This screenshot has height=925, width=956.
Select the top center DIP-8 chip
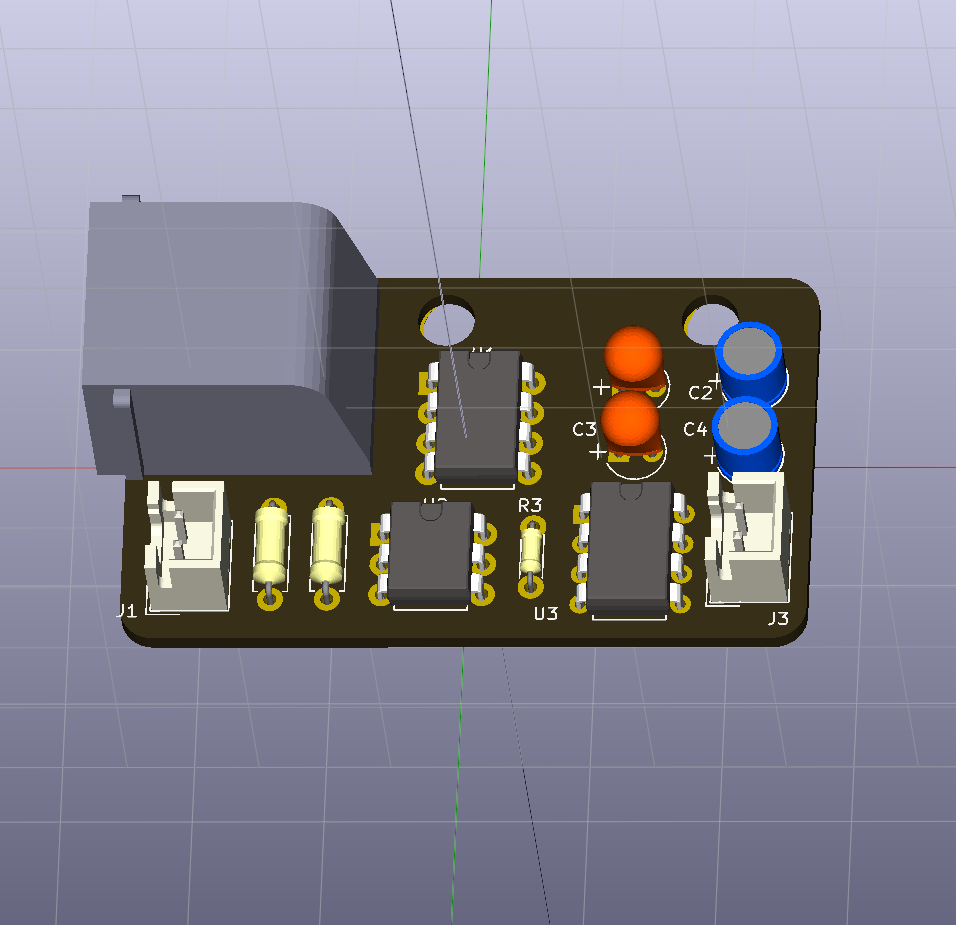478,412
